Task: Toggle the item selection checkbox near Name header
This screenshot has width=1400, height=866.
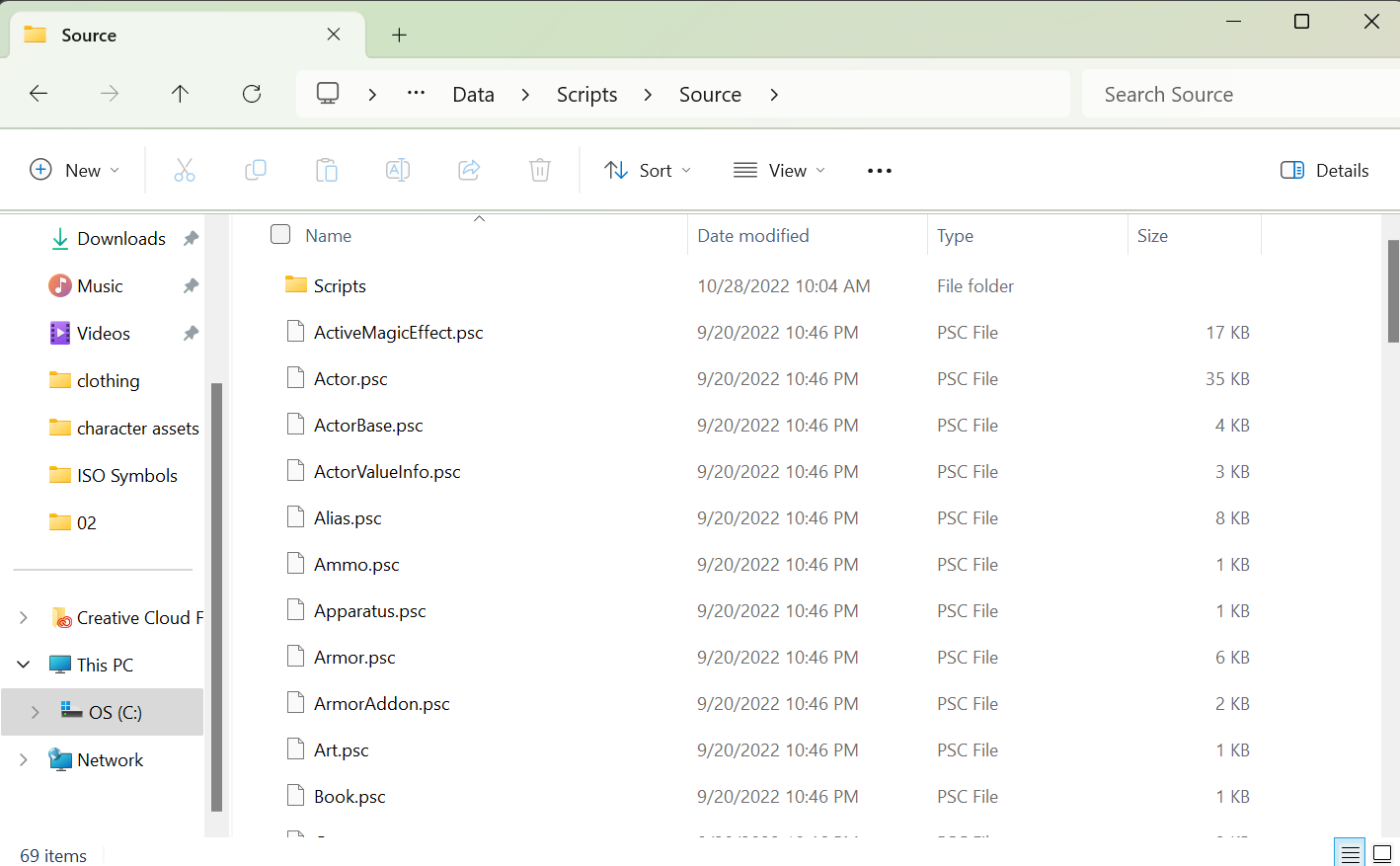Action: click(x=280, y=234)
